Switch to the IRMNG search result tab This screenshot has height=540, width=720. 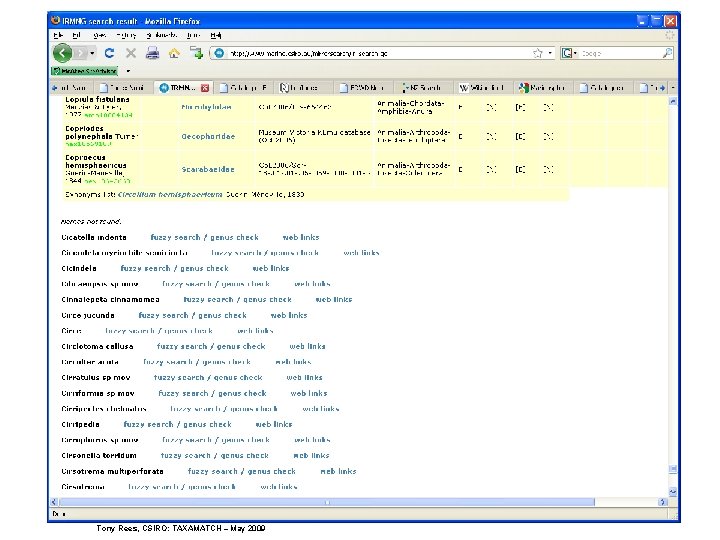pyautogui.click(x=182, y=88)
